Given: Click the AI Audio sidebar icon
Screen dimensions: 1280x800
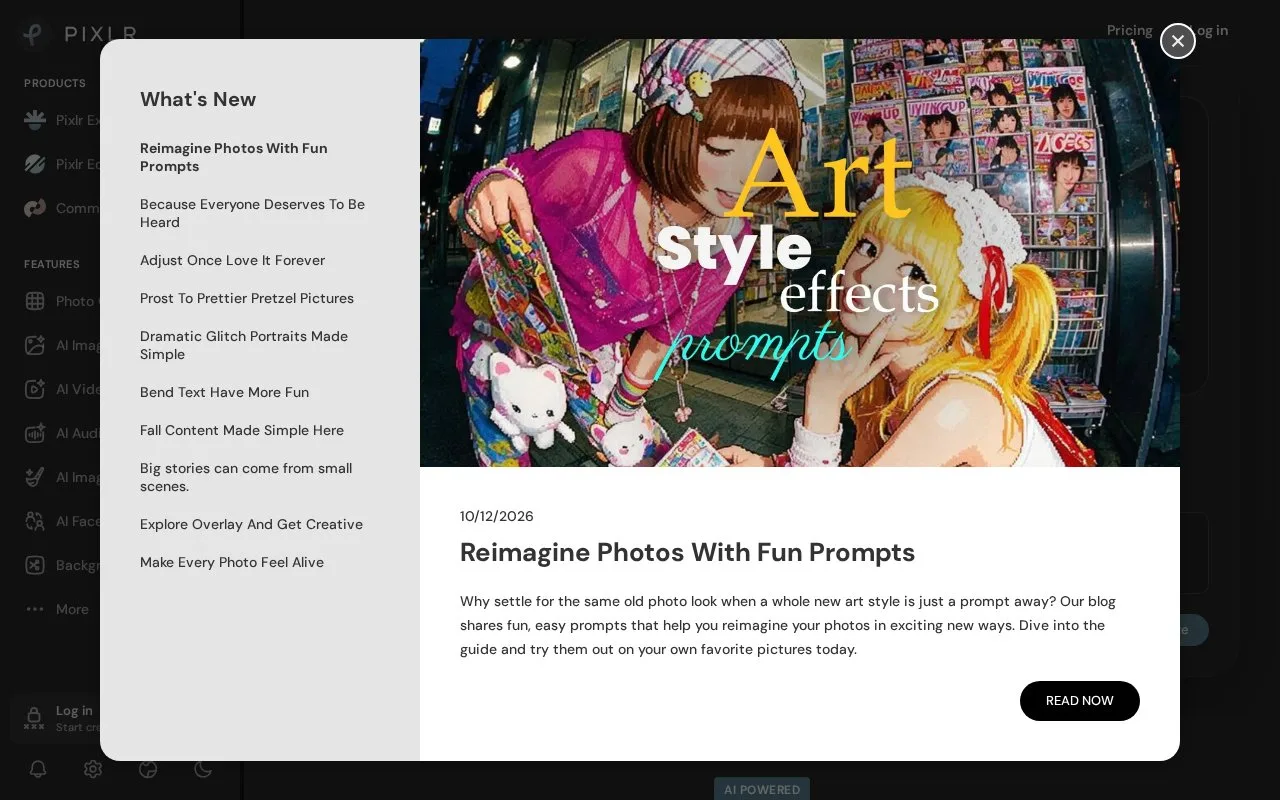Looking at the screenshot, I should 35,433.
